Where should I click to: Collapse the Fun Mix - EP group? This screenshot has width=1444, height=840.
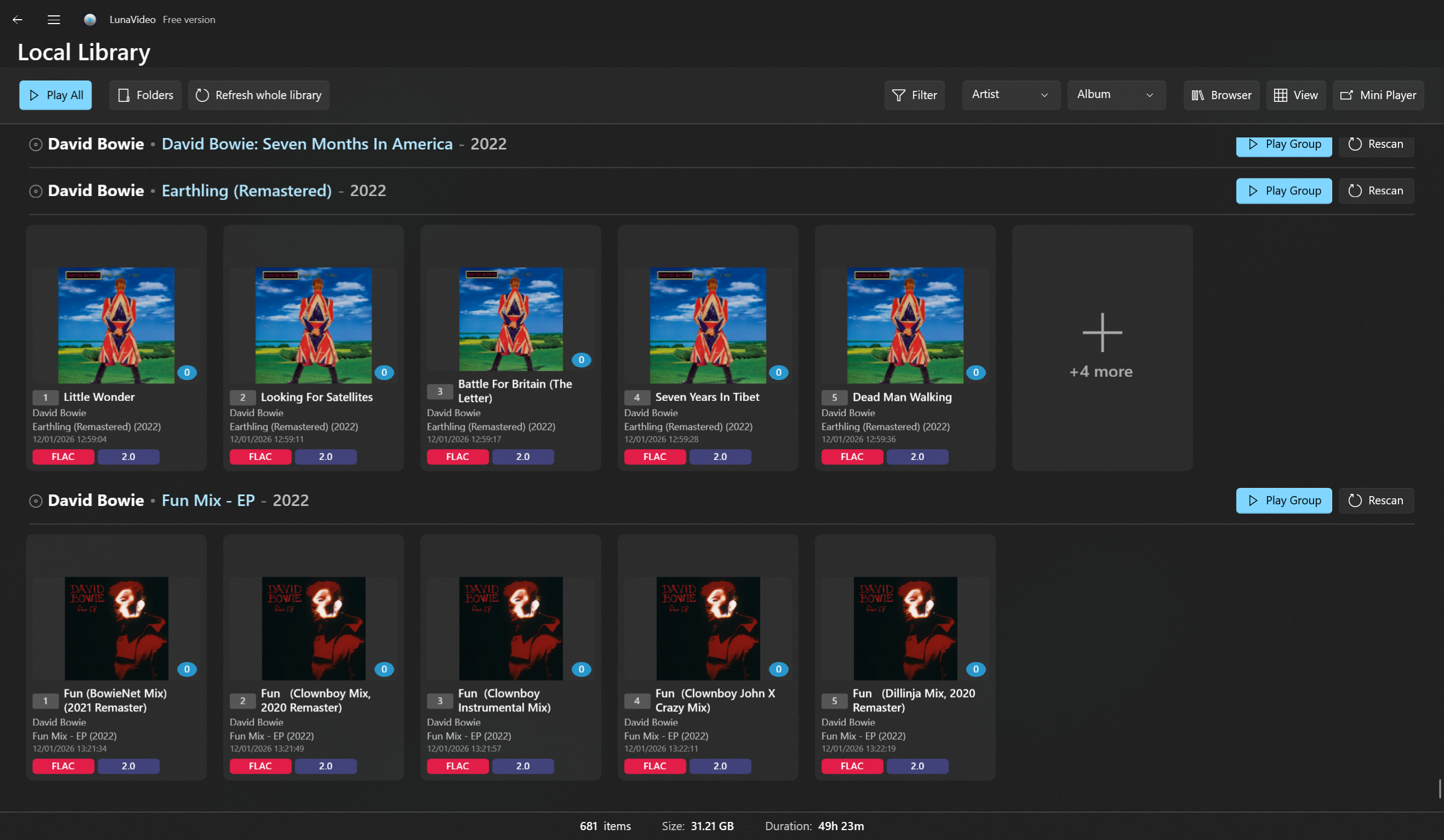[x=36, y=501]
